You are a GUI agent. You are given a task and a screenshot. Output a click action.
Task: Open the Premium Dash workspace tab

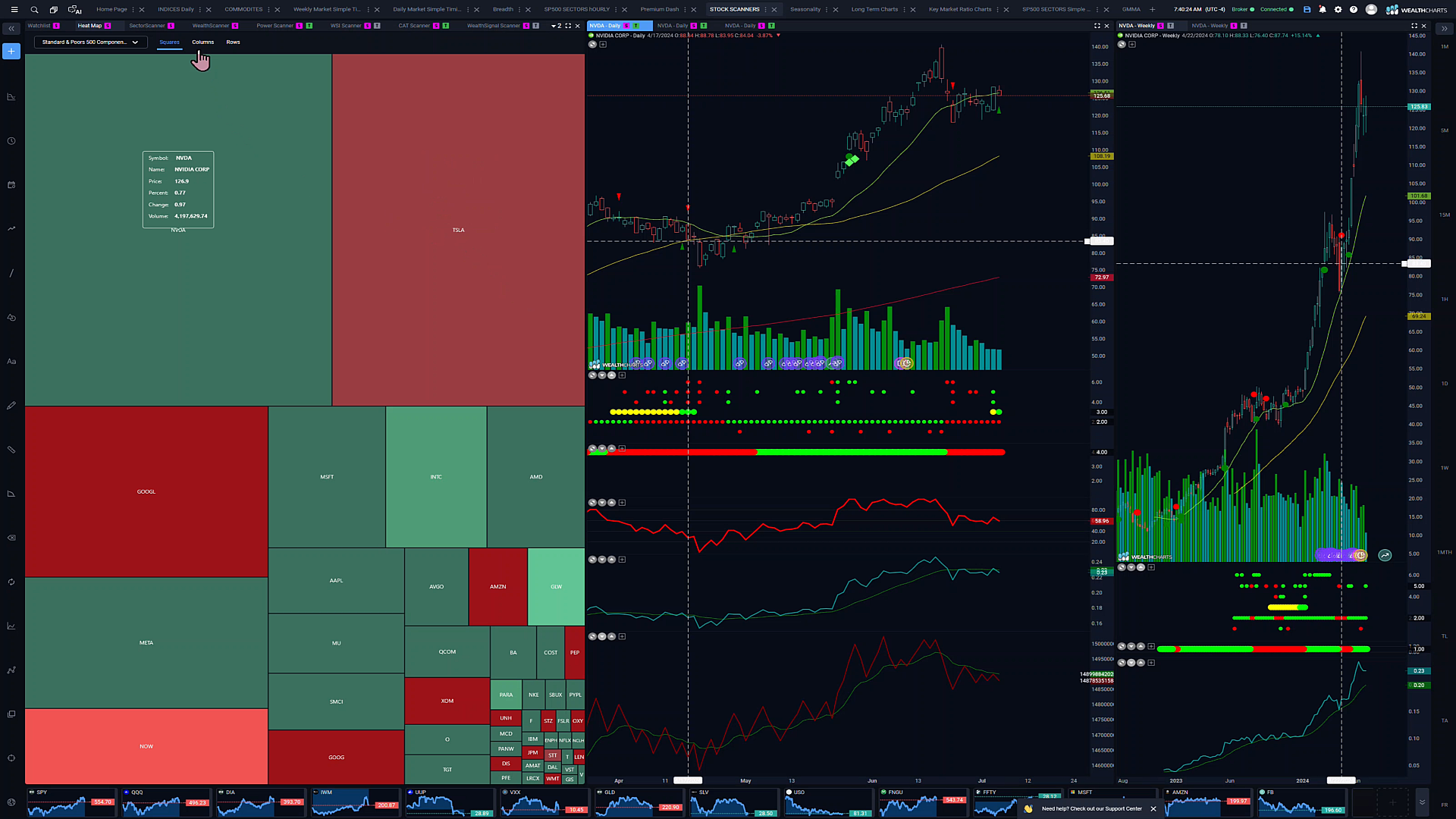pyautogui.click(x=659, y=10)
